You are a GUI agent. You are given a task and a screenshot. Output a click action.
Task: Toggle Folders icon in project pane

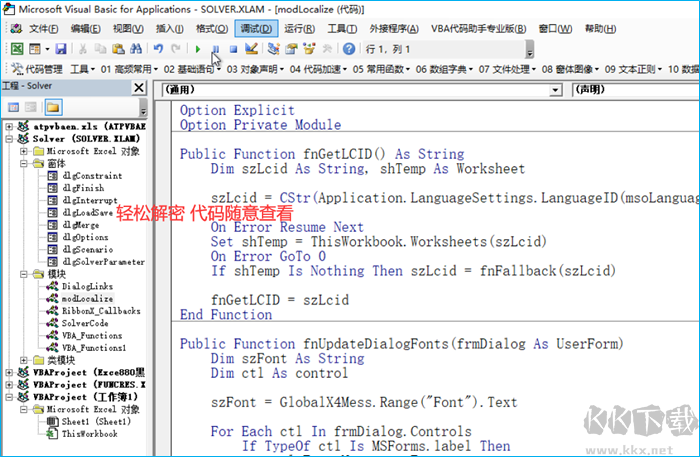(x=53, y=107)
